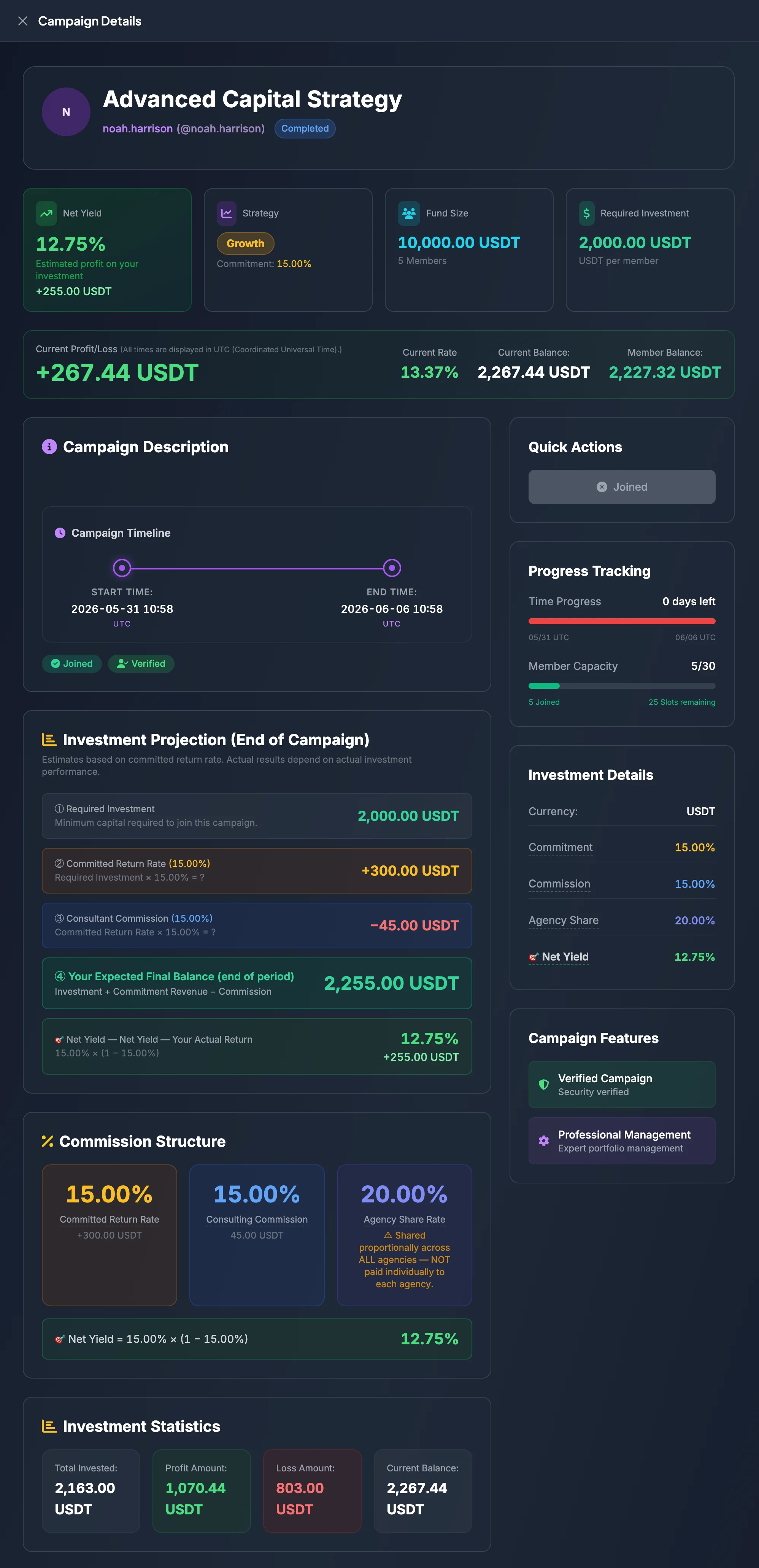The height and width of the screenshot is (1568, 759).
Task: Click the Strategy chart icon
Action: tap(226, 213)
